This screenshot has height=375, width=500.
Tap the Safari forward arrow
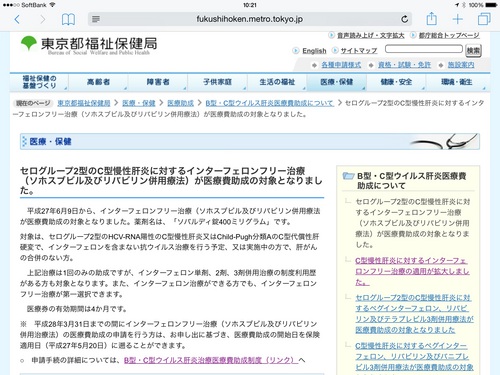[42, 19]
